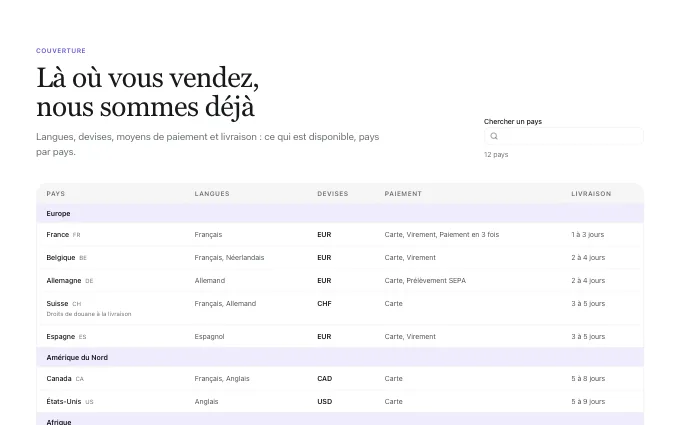Click Allemagne's '2 à 4 jours' delivery cell

(x=588, y=281)
